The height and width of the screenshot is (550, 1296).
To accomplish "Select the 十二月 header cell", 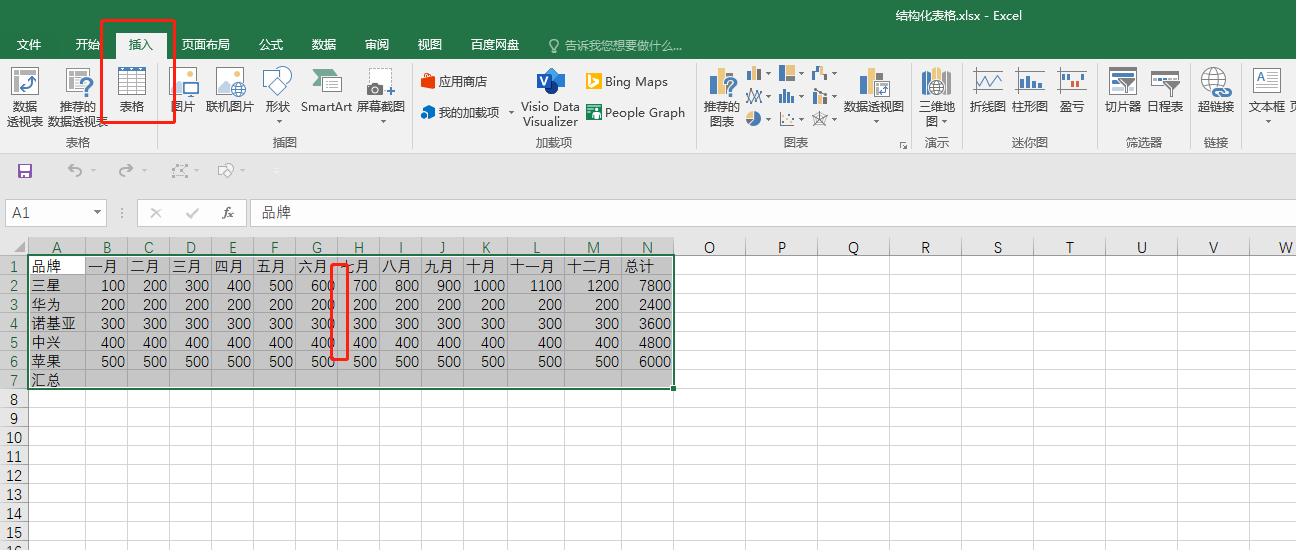I will 593,266.
